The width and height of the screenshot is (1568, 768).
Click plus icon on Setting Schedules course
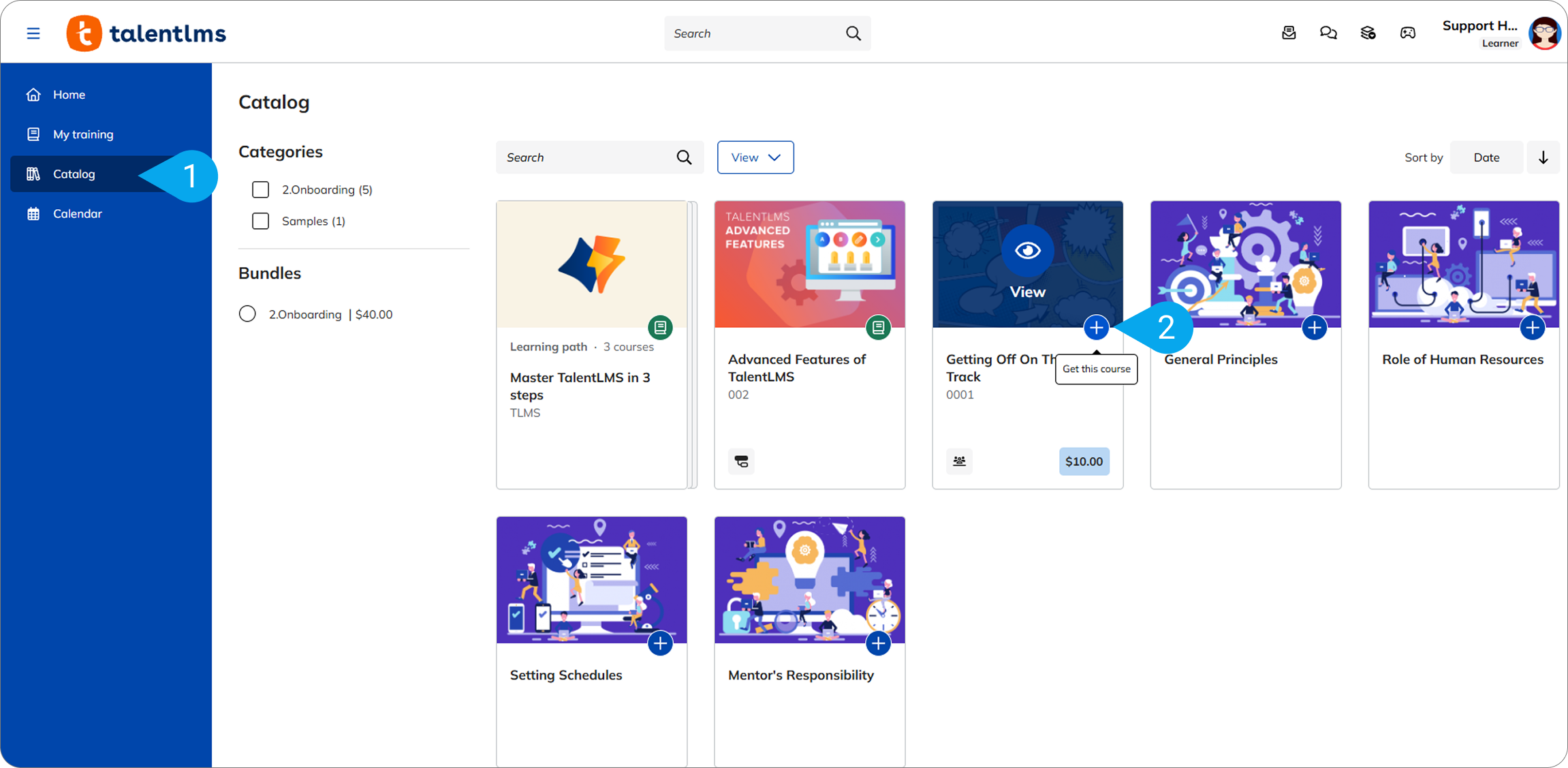[660, 643]
